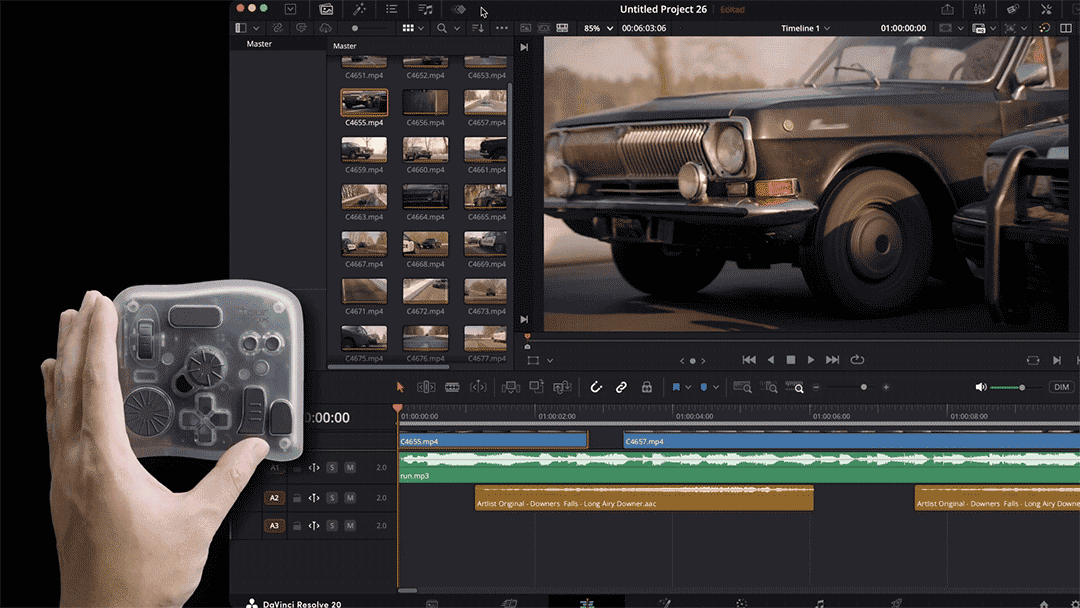Open the Sound Library music note icon

(x=426, y=9)
